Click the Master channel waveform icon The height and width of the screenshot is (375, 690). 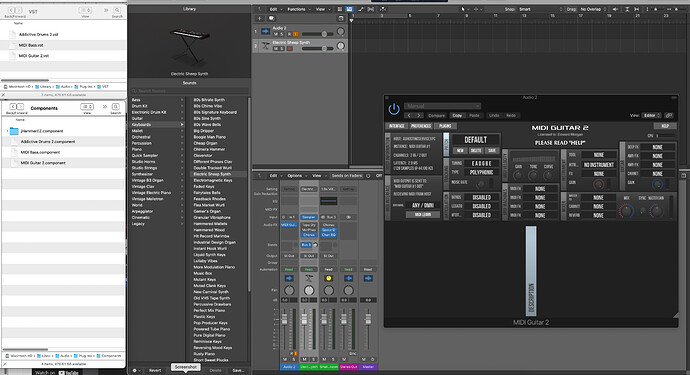pos(368,278)
